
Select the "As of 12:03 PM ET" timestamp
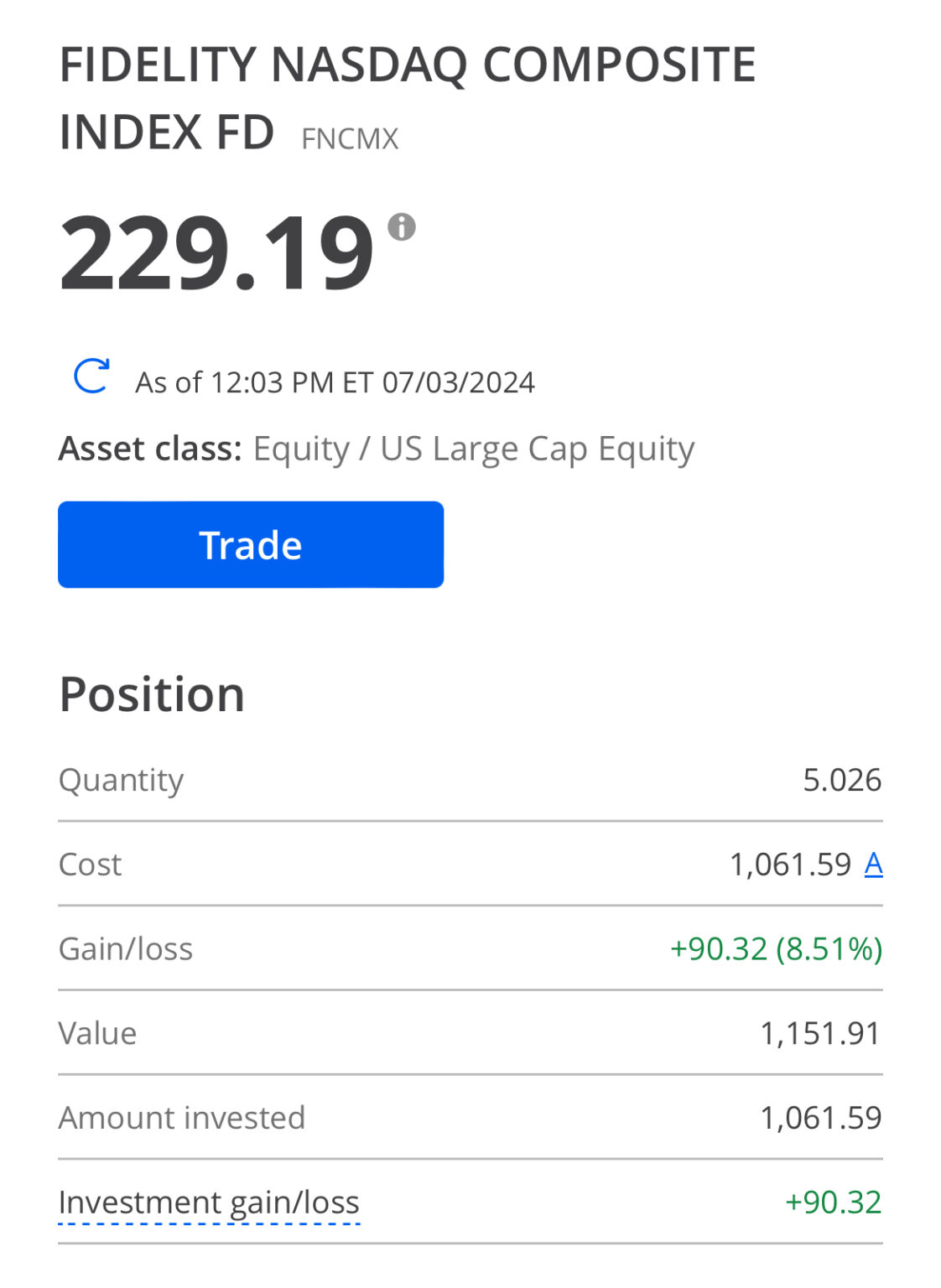pos(335,382)
